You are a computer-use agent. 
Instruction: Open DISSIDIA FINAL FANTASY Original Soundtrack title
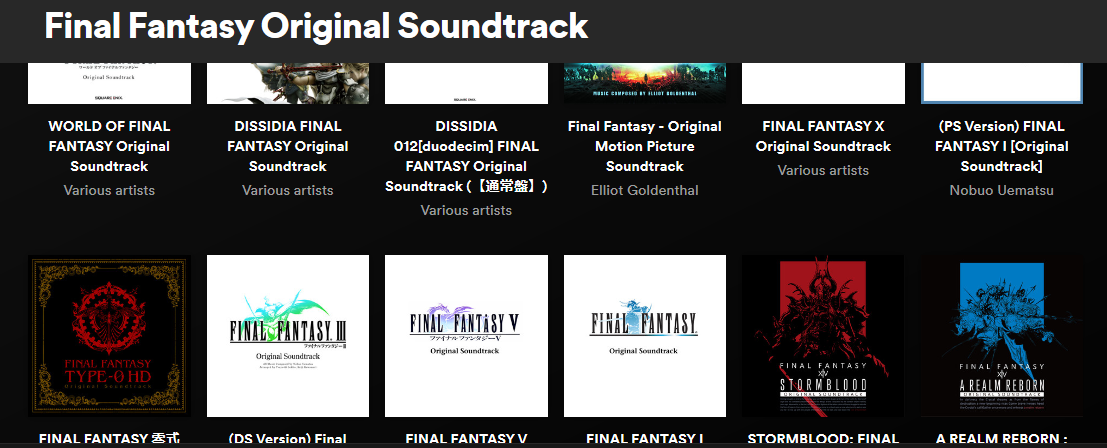pos(288,146)
